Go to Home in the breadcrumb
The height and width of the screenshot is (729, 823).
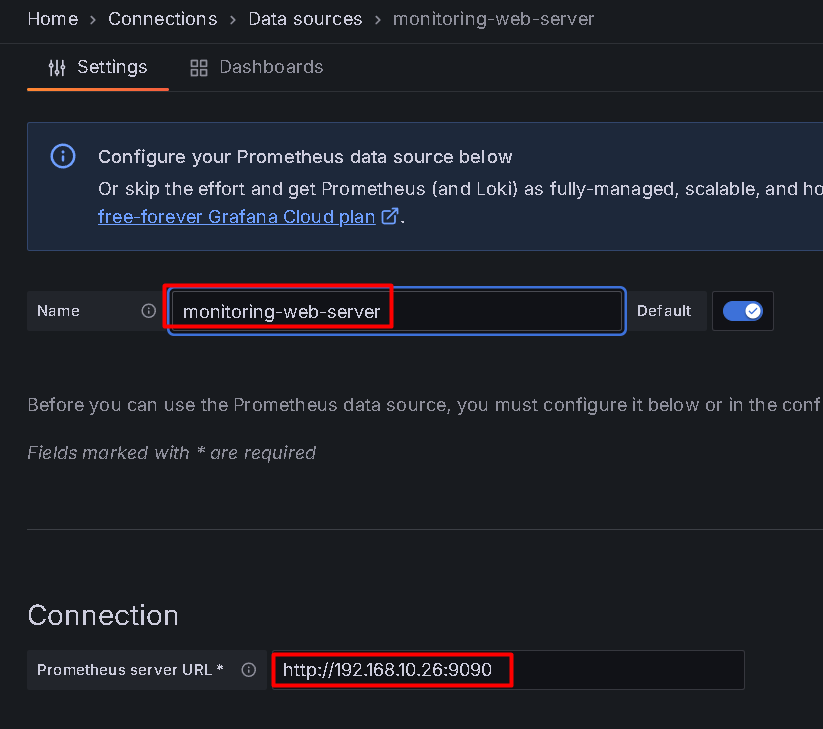point(52,19)
